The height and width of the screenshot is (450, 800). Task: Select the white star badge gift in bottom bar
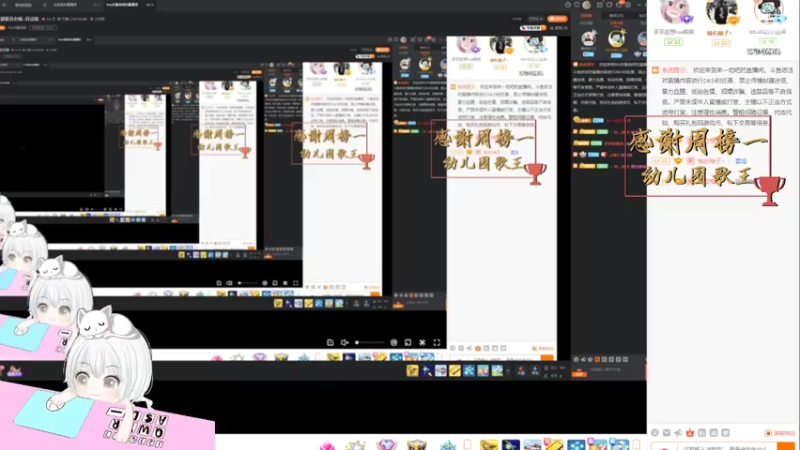point(356,445)
